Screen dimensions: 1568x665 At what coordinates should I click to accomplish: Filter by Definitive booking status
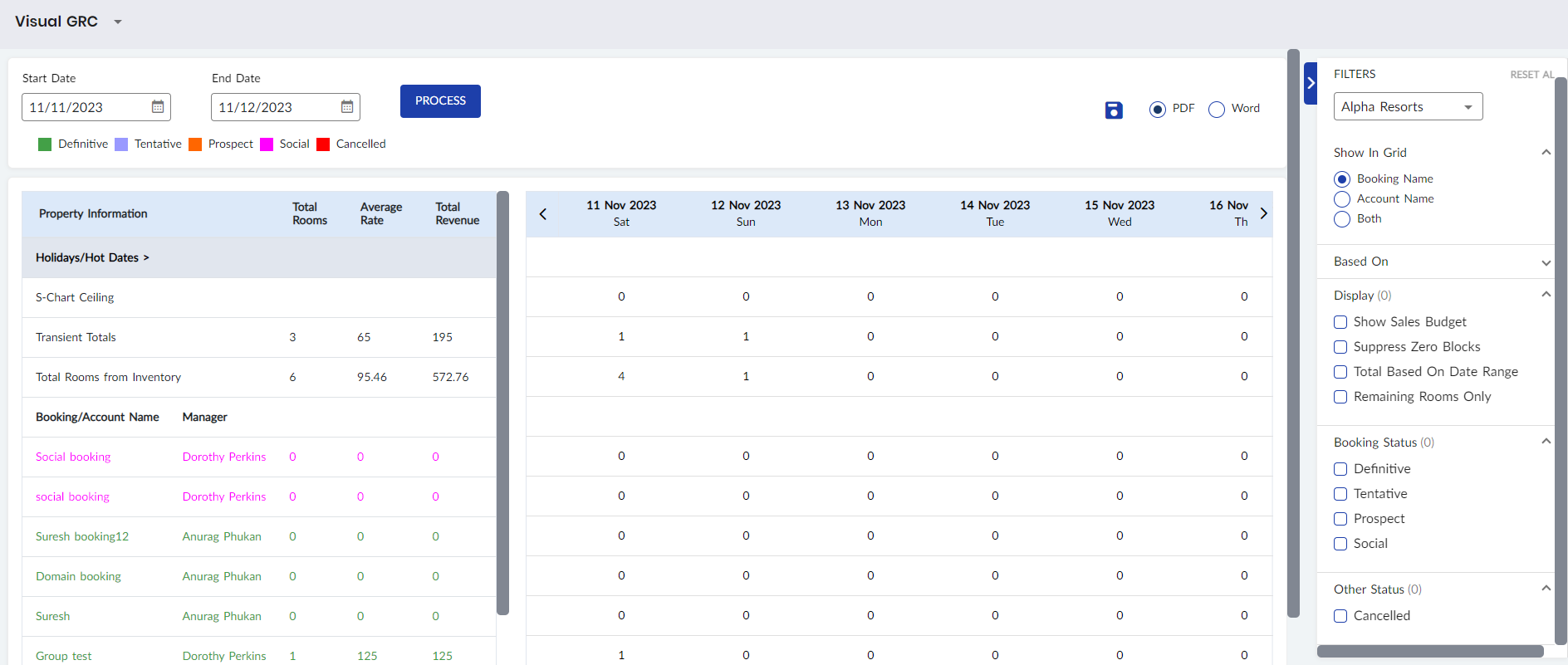click(x=1340, y=469)
